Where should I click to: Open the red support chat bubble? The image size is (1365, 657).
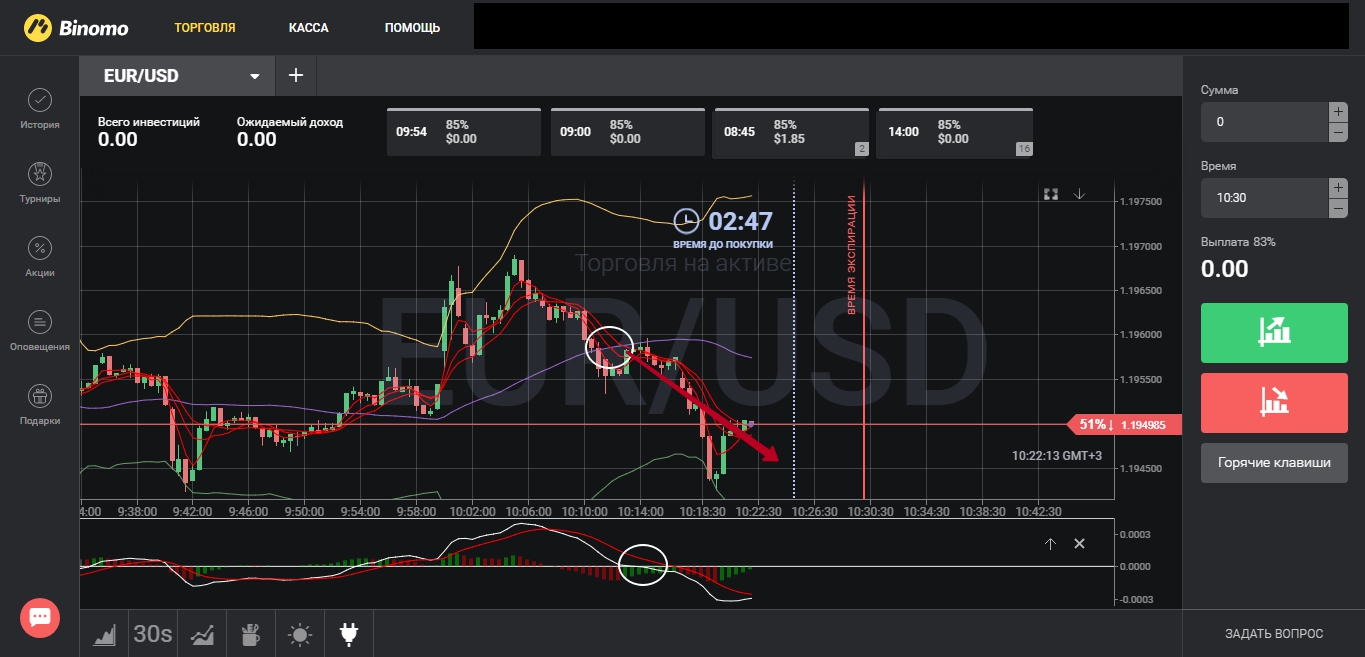click(40, 617)
